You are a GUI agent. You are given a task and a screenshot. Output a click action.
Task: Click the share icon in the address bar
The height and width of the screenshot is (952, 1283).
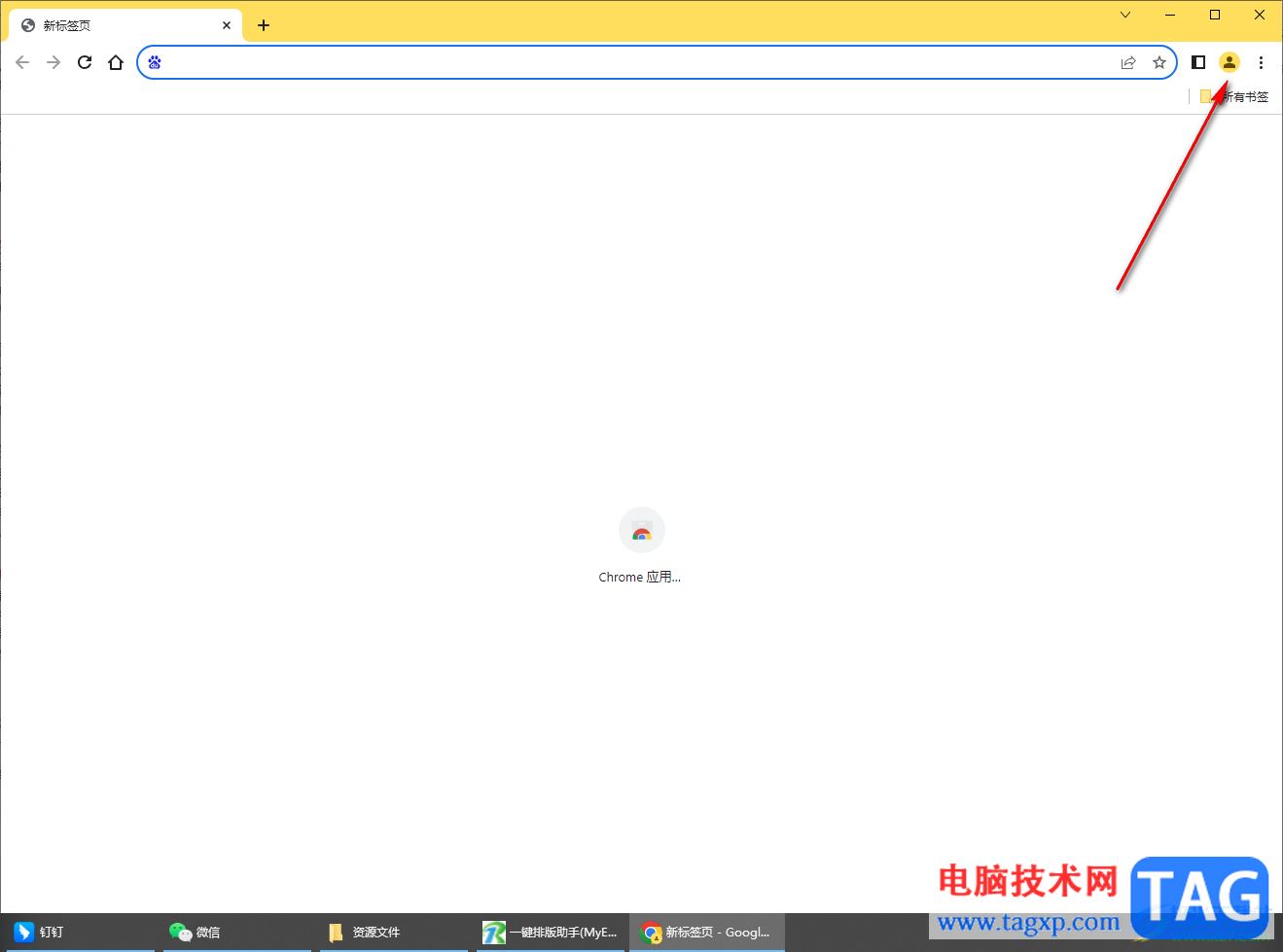click(x=1127, y=61)
